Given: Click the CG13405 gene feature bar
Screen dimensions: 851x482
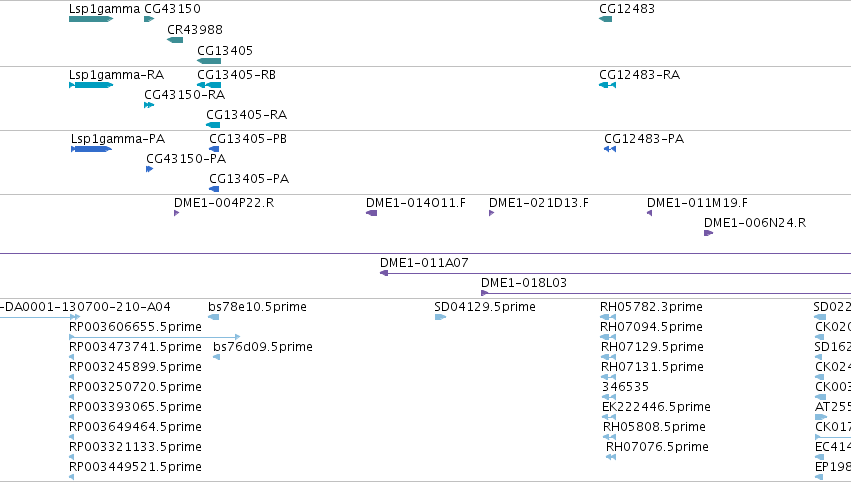Looking at the screenshot, I should click(x=209, y=61).
